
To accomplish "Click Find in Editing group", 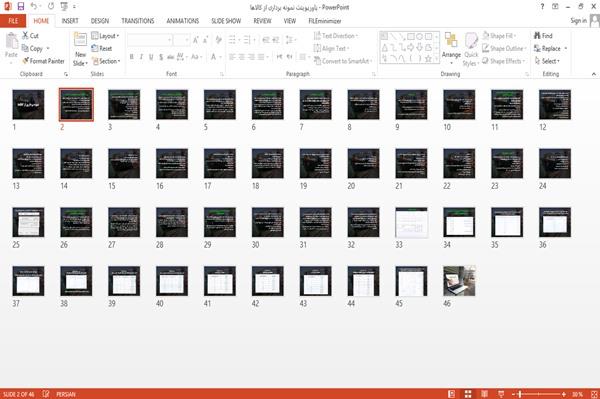I will tap(543, 36).
